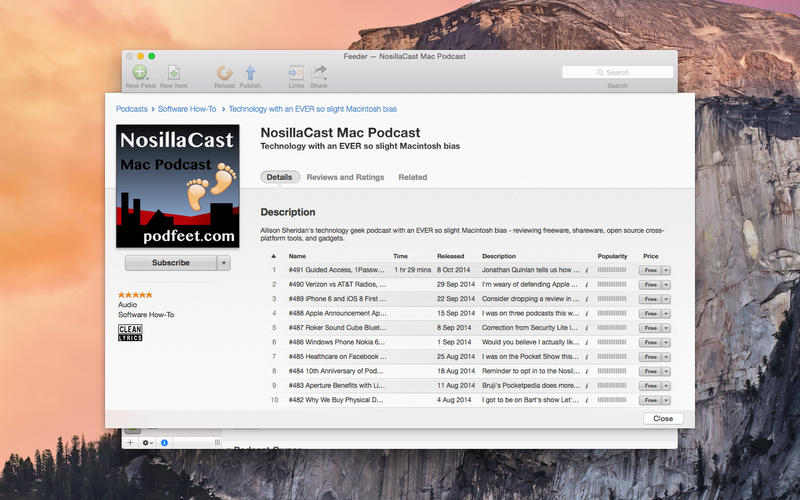Click the info icon for episode #487

pos(587,328)
